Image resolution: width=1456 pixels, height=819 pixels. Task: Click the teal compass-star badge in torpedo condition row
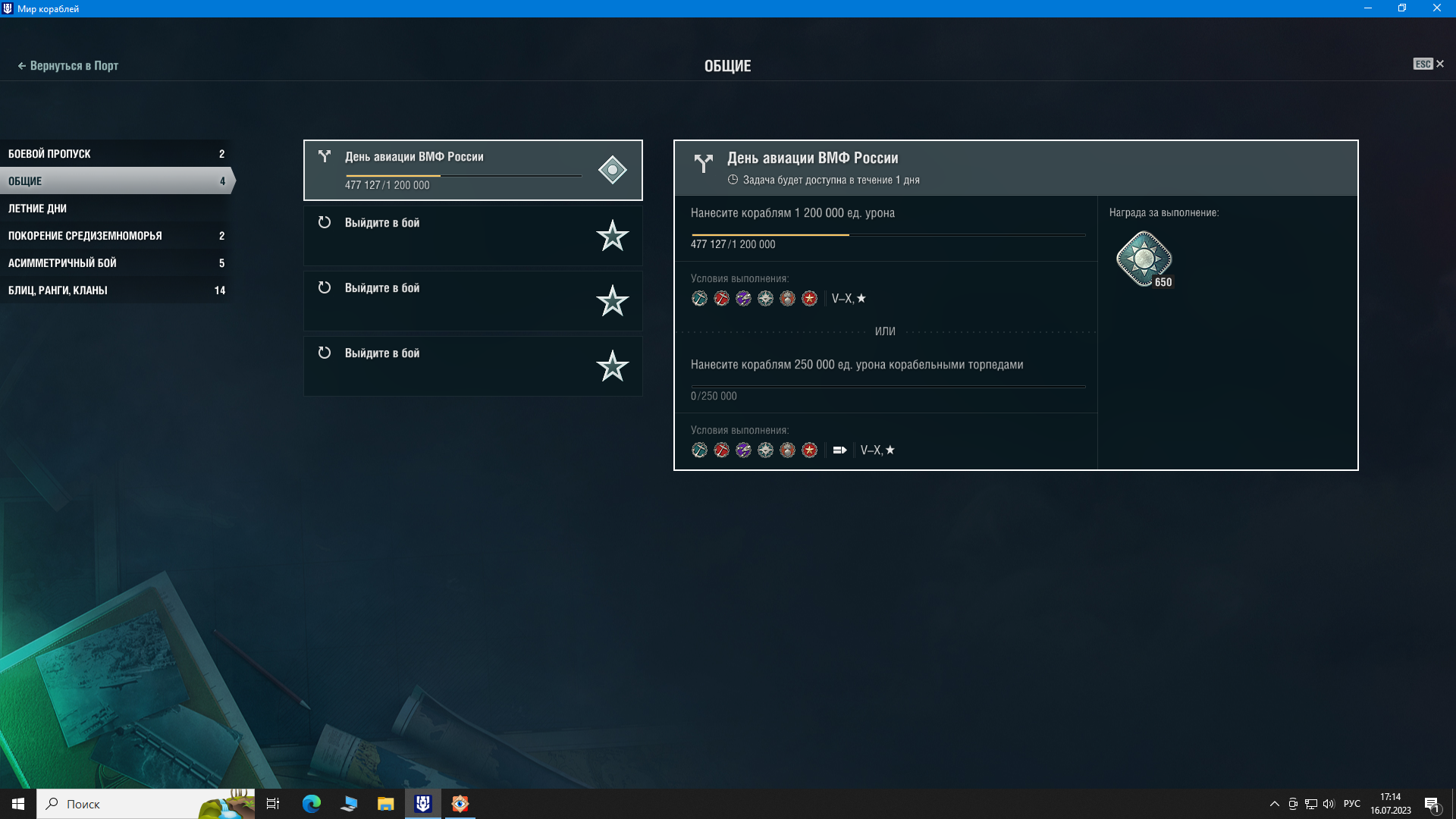coord(765,450)
